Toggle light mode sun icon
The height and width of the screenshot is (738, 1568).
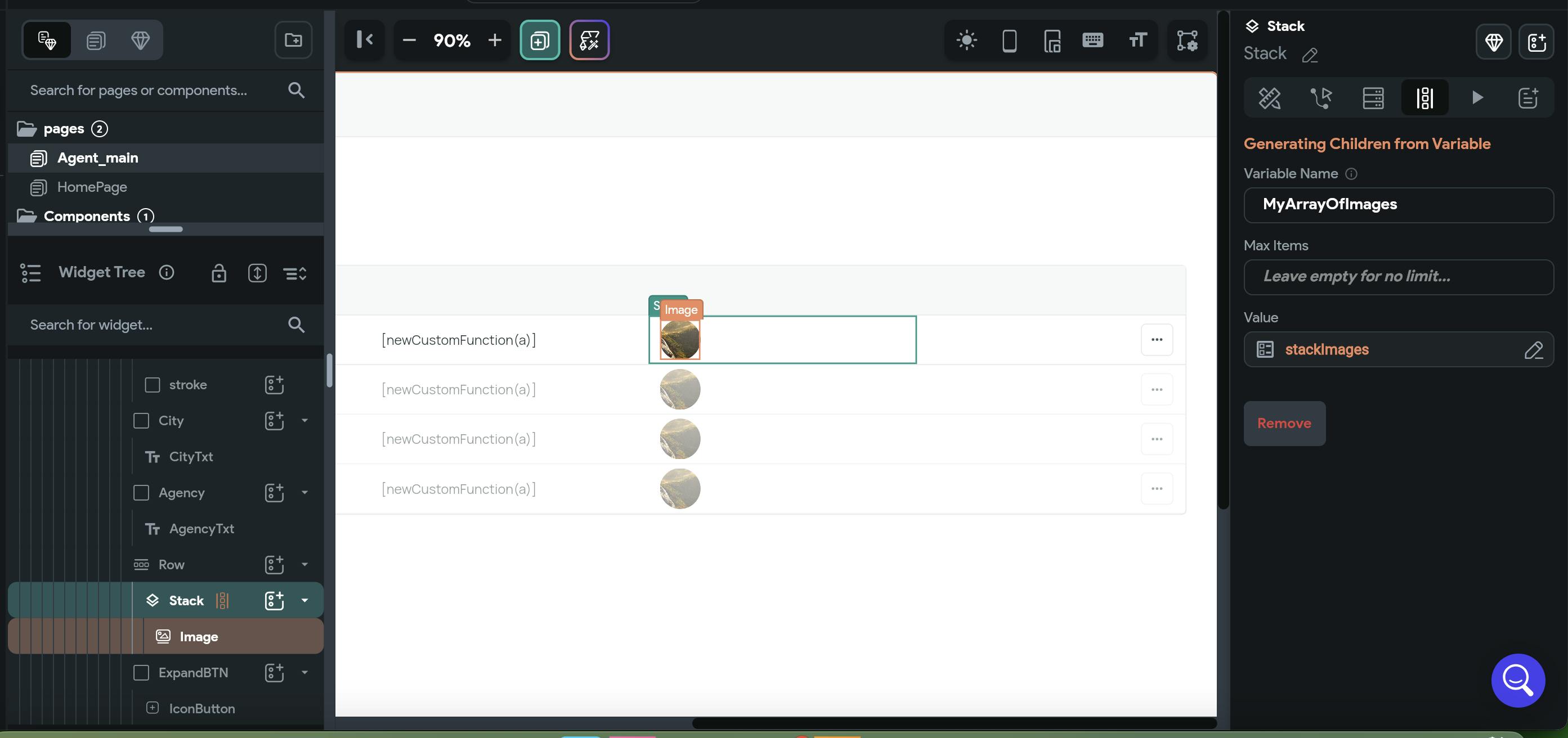click(x=966, y=40)
